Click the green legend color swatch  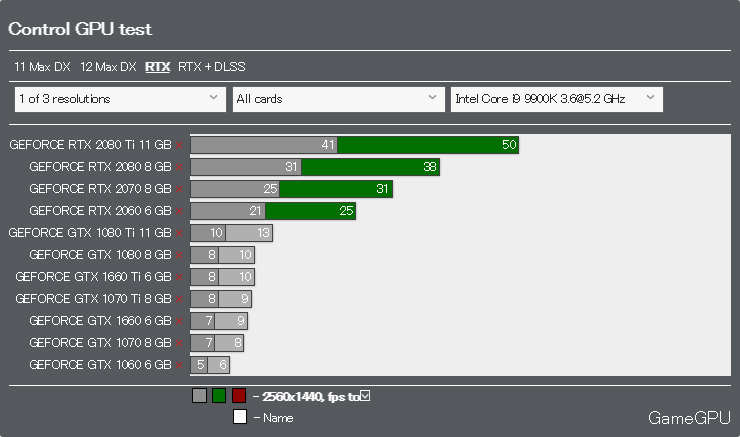219,395
